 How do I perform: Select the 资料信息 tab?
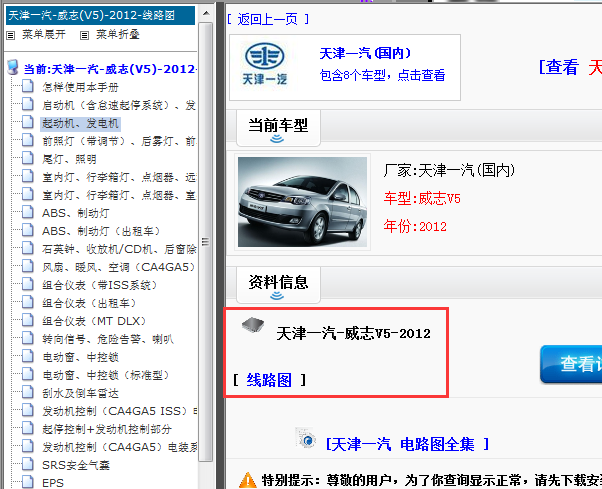click(x=278, y=284)
